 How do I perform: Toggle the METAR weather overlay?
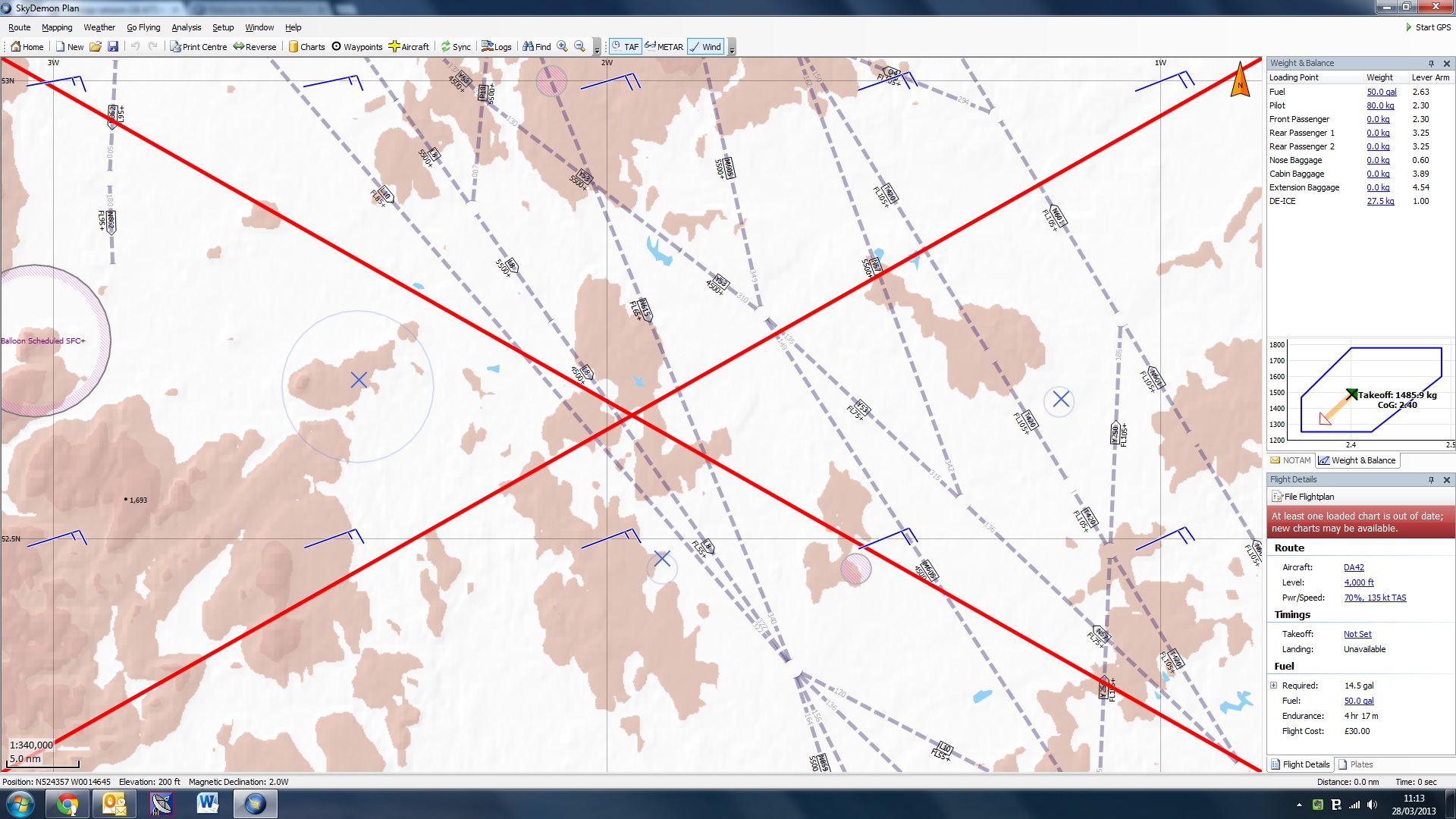pyautogui.click(x=664, y=47)
